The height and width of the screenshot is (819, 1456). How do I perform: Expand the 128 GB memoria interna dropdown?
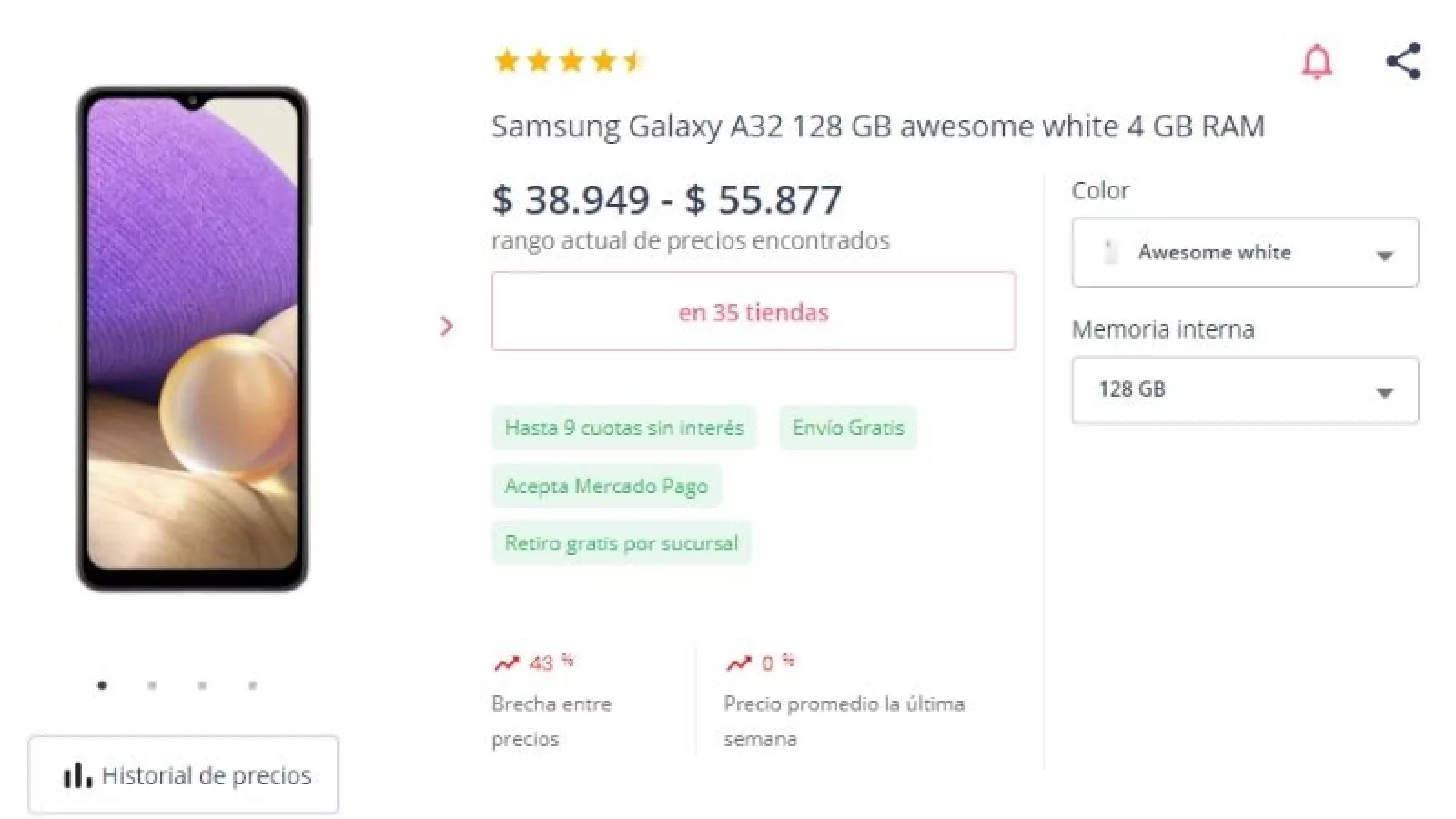(x=1244, y=390)
